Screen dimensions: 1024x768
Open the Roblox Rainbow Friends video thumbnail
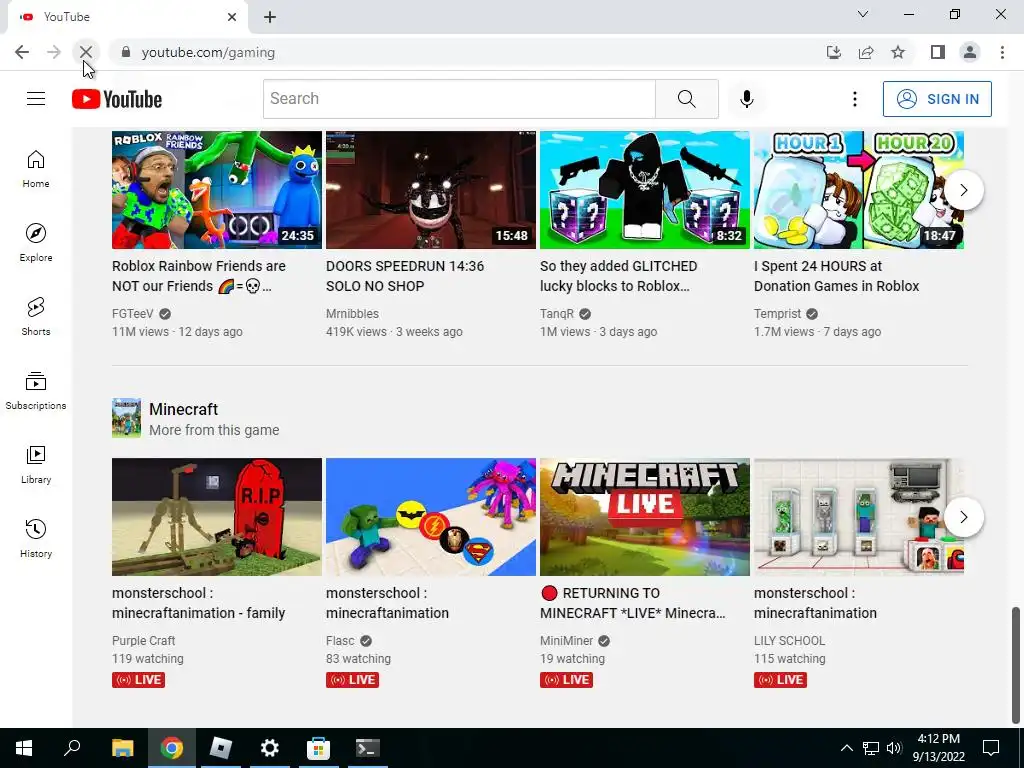217,190
